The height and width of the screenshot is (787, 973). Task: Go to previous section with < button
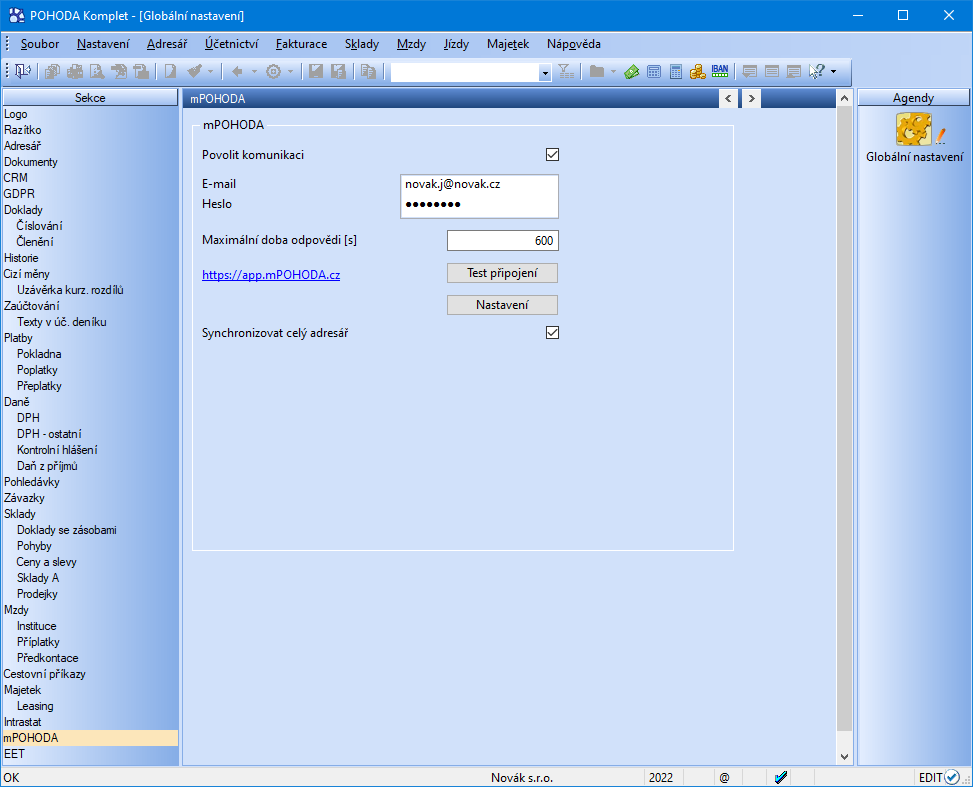coord(729,98)
